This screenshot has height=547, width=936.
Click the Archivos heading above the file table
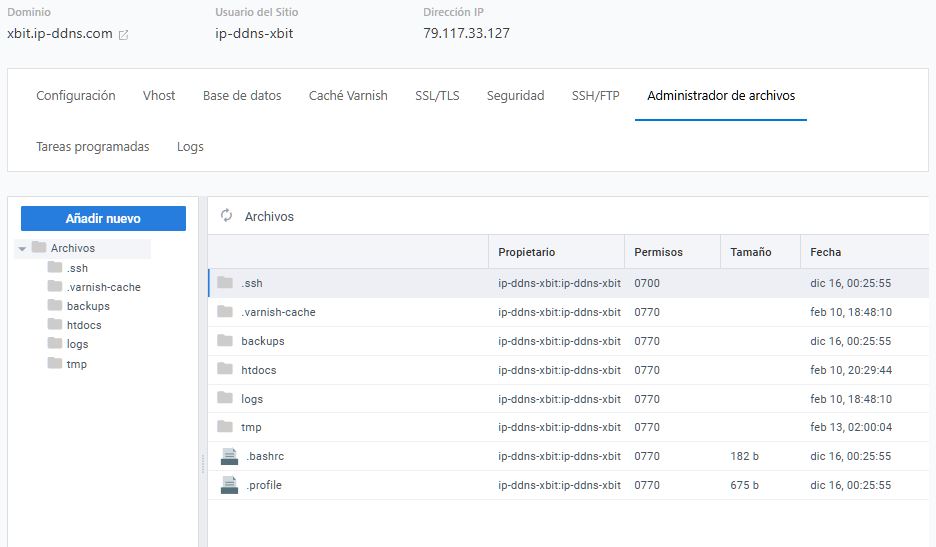[269, 216]
